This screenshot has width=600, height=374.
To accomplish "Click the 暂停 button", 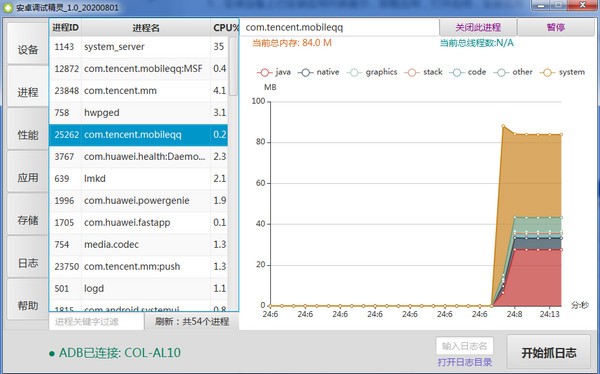I will coord(556,27).
